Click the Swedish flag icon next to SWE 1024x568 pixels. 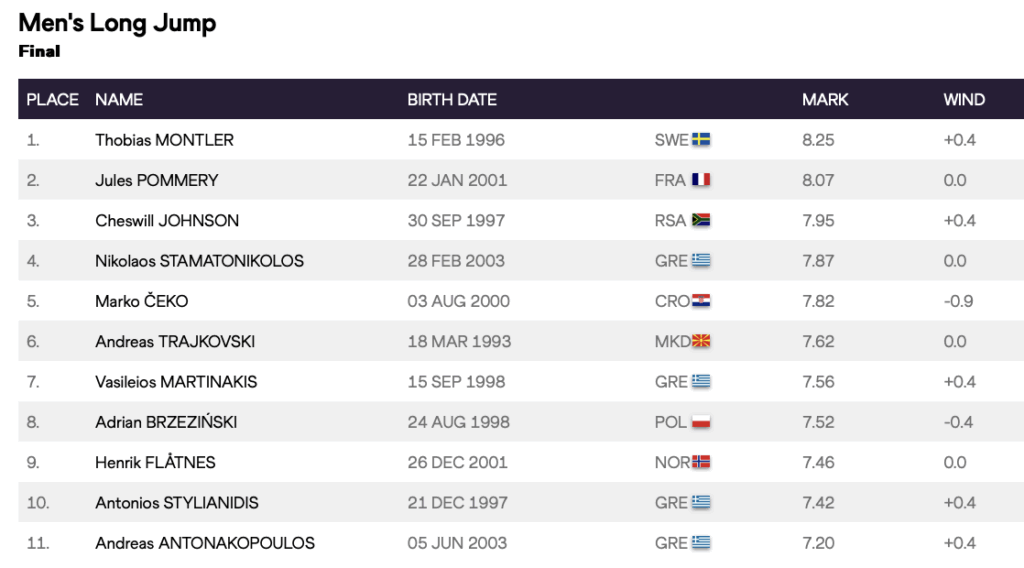pyautogui.click(x=701, y=140)
